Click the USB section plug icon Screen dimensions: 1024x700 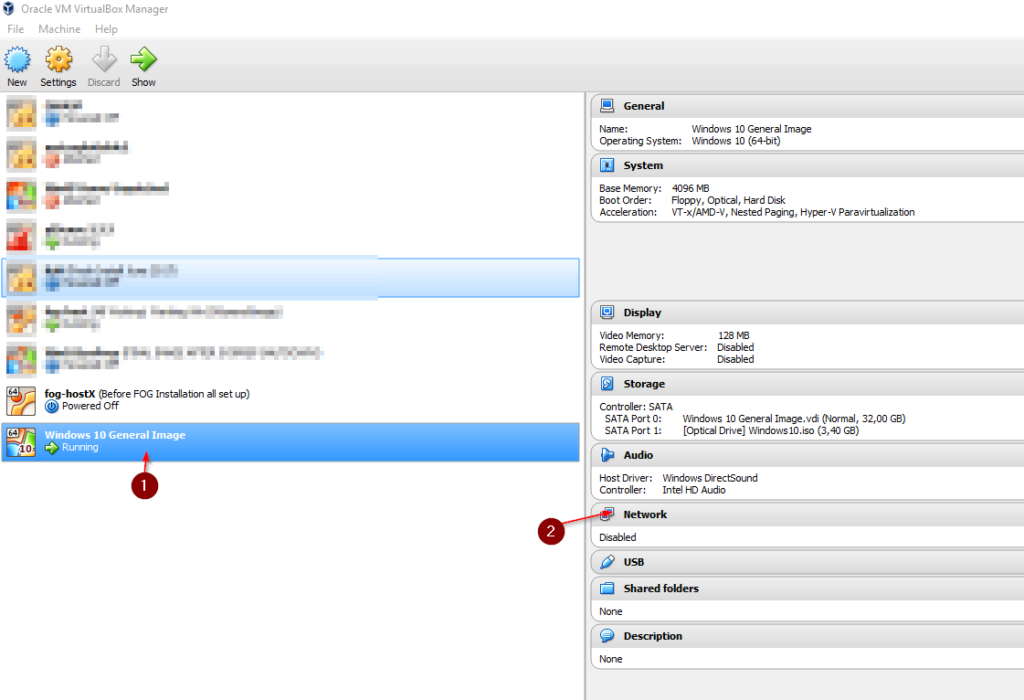(607, 562)
